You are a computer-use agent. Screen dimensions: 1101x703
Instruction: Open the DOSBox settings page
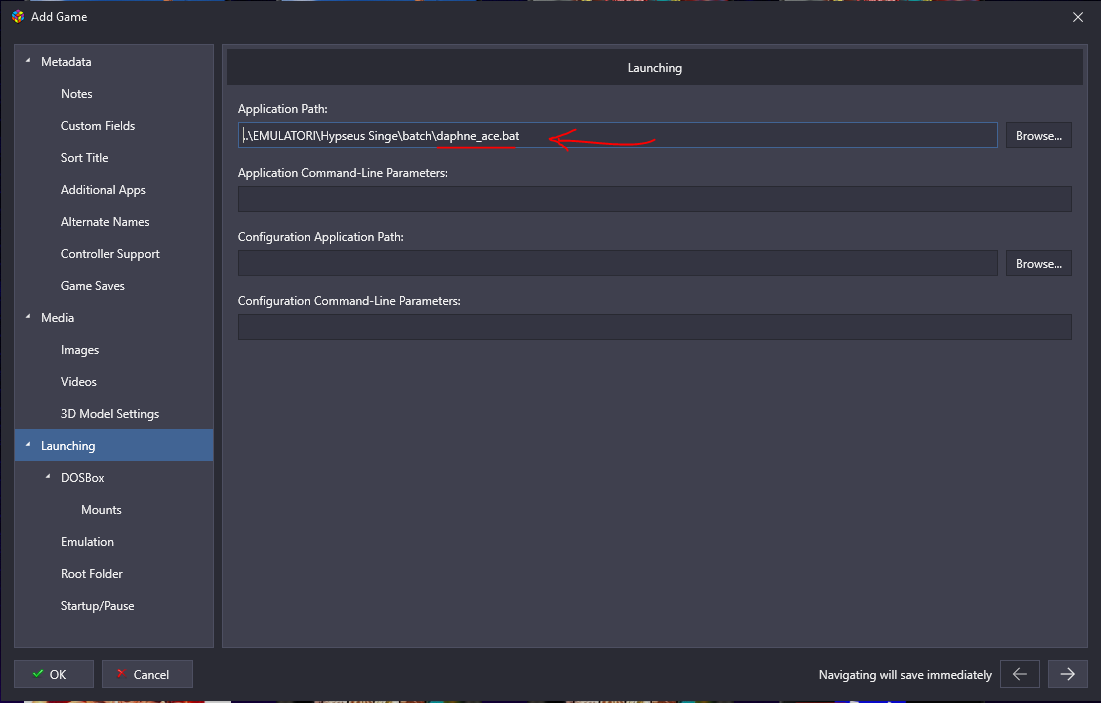[x=82, y=478]
